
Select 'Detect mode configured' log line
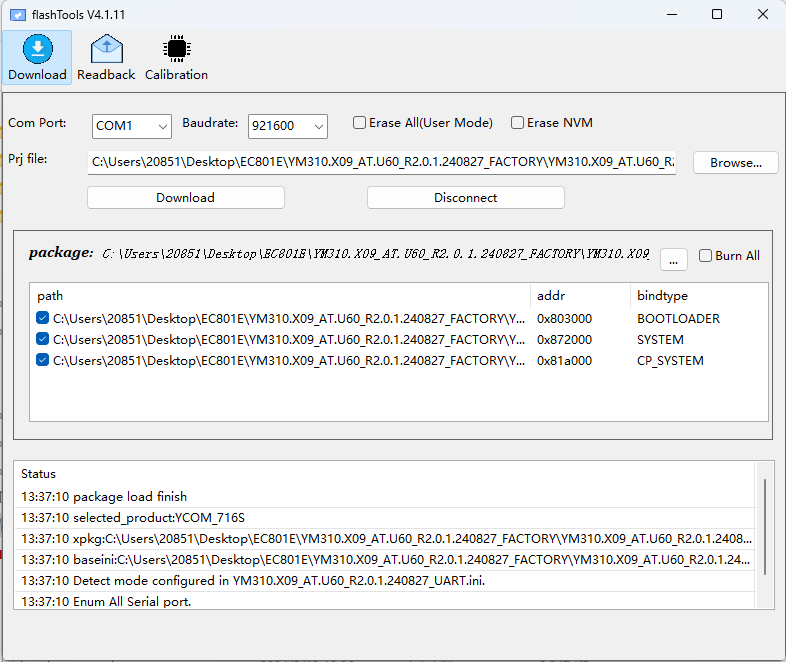click(384, 581)
